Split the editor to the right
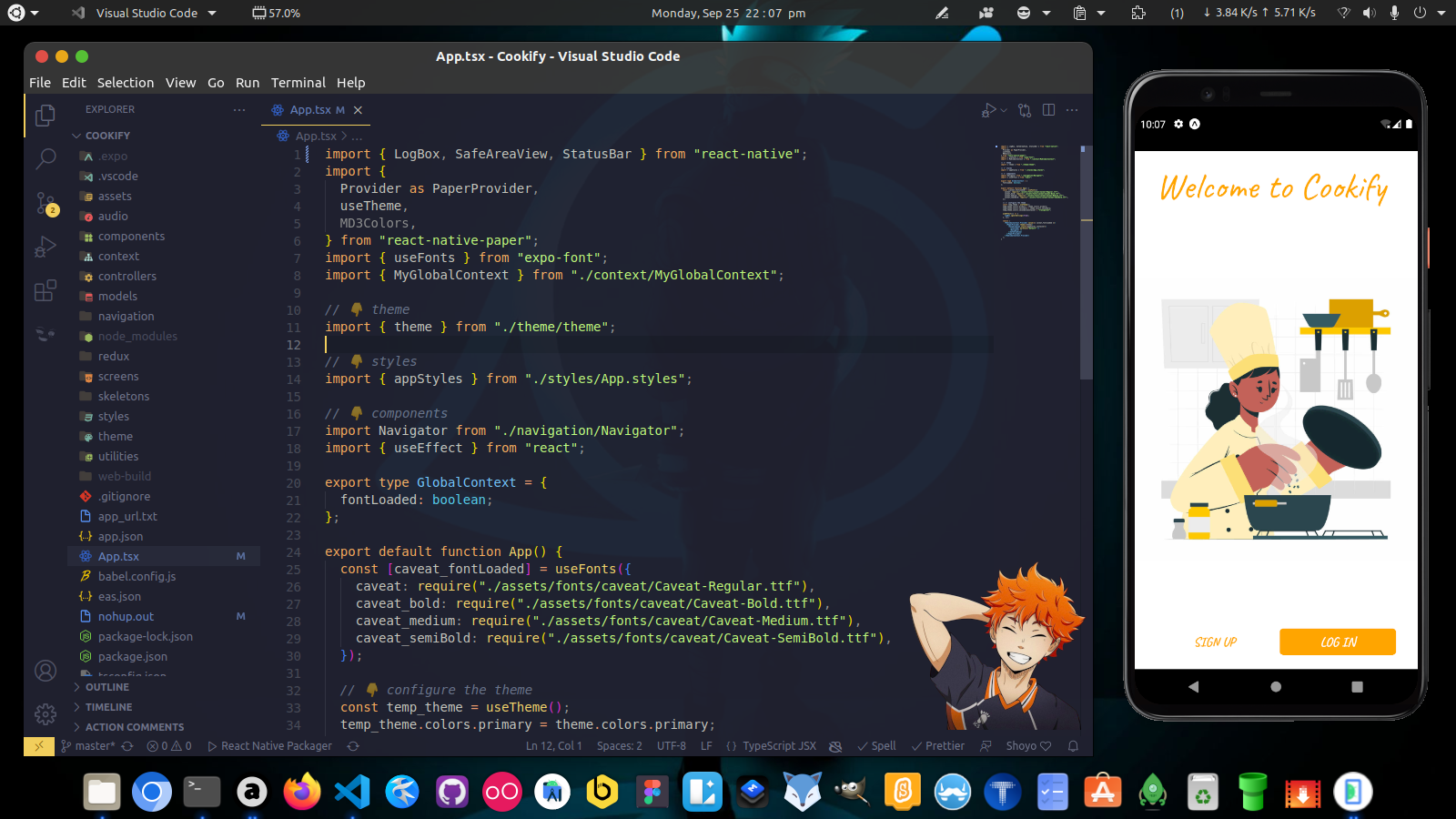This screenshot has width=1456, height=819. click(x=1048, y=110)
